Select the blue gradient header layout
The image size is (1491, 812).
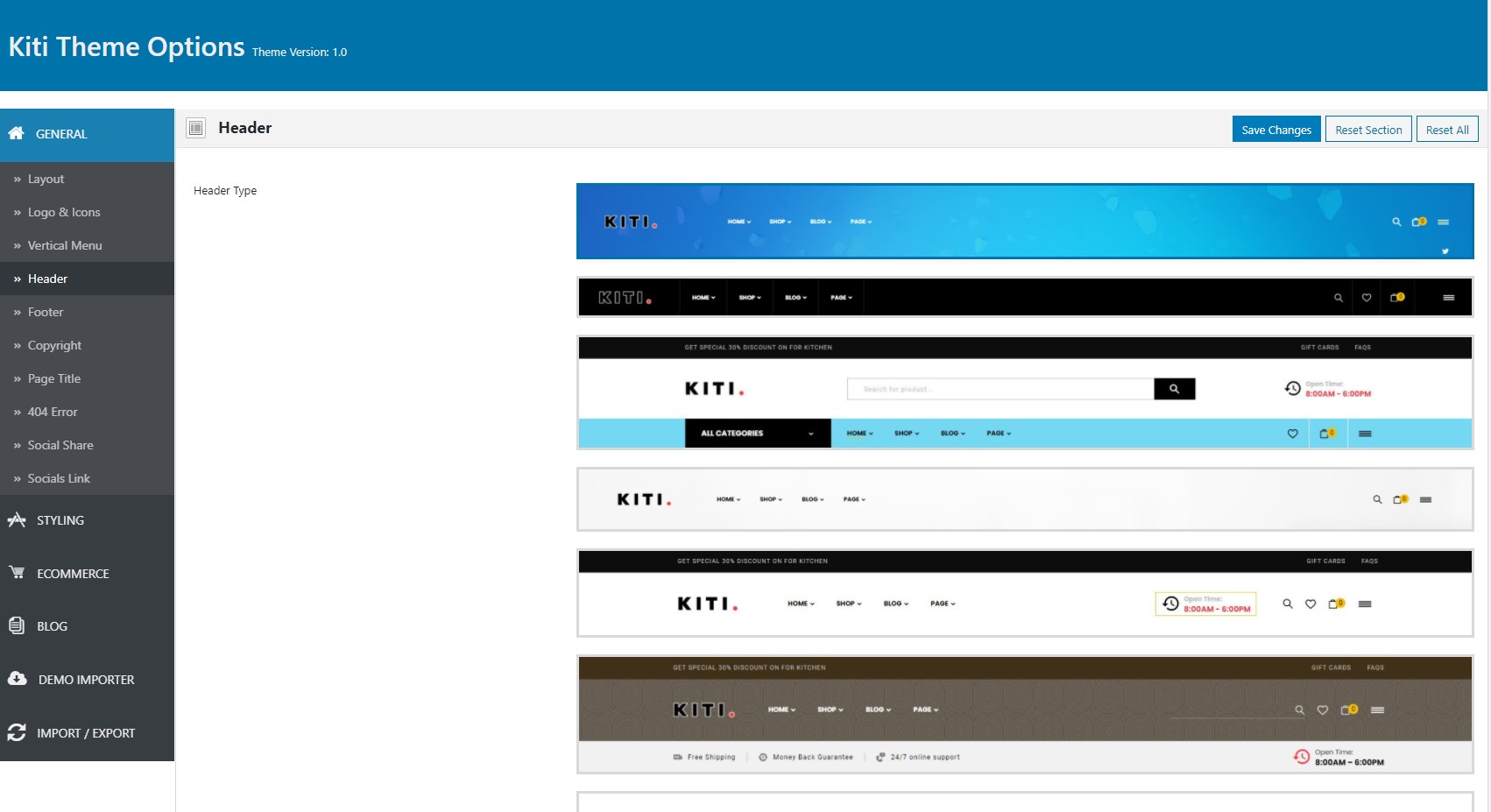coord(1025,221)
